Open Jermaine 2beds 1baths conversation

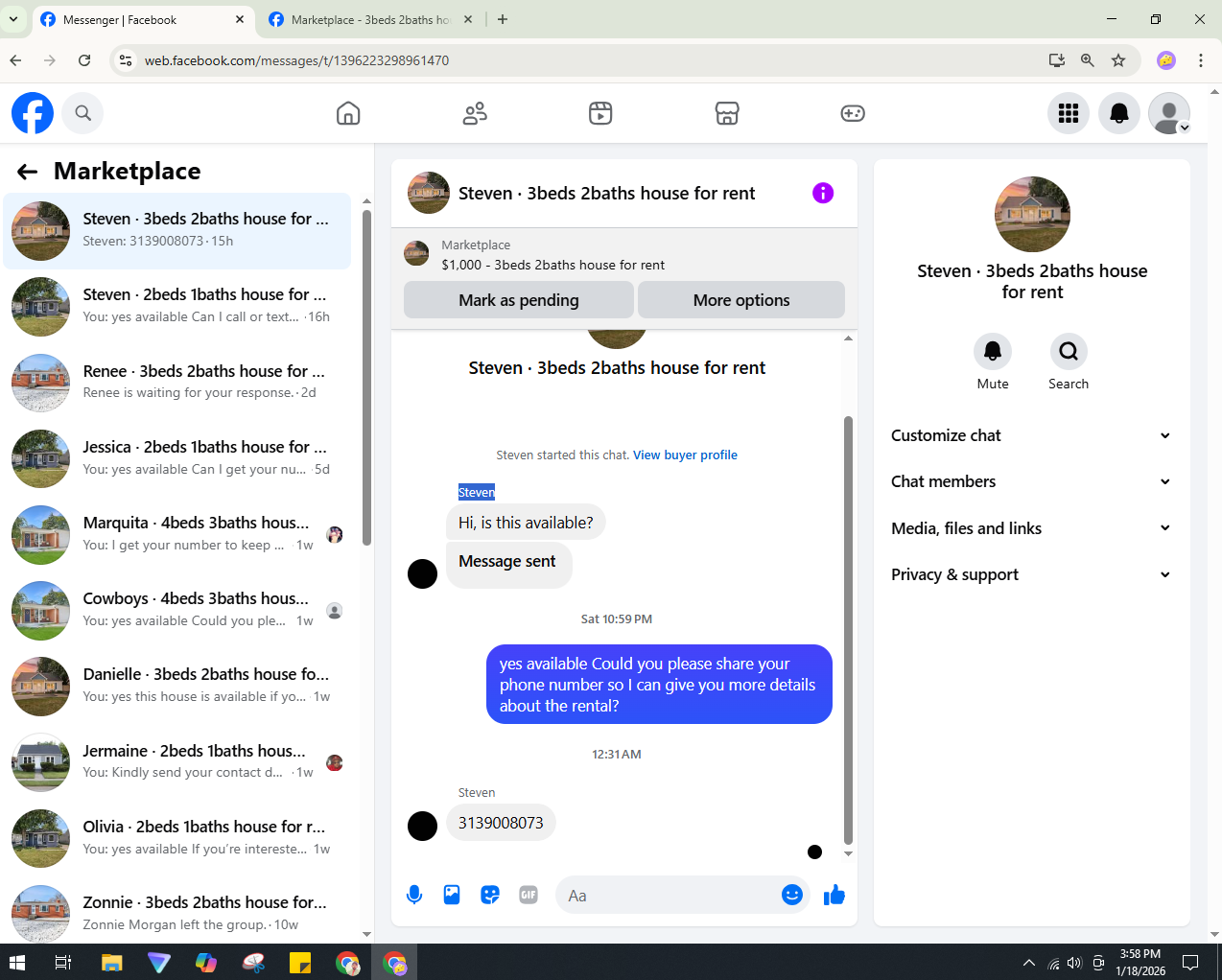point(177,762)
